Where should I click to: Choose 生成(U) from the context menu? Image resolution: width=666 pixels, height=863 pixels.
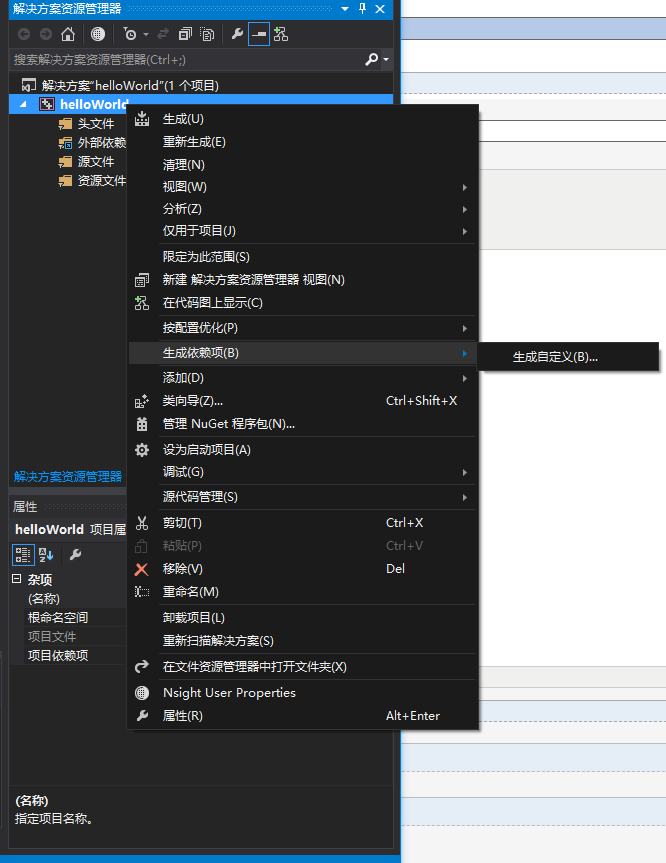click(302, 119)
